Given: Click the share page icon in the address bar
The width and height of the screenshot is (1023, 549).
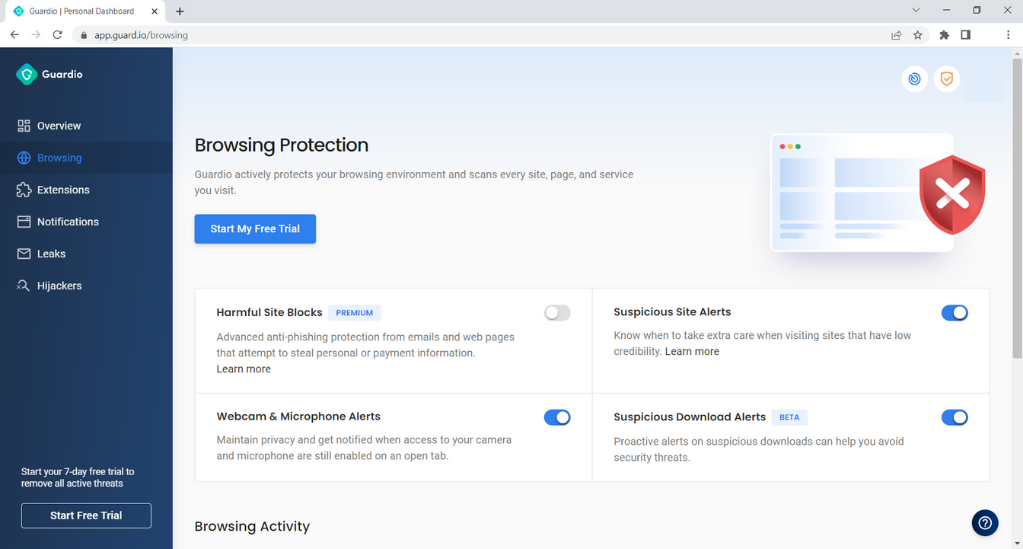Looking at the screenshot, I should 896,35.
